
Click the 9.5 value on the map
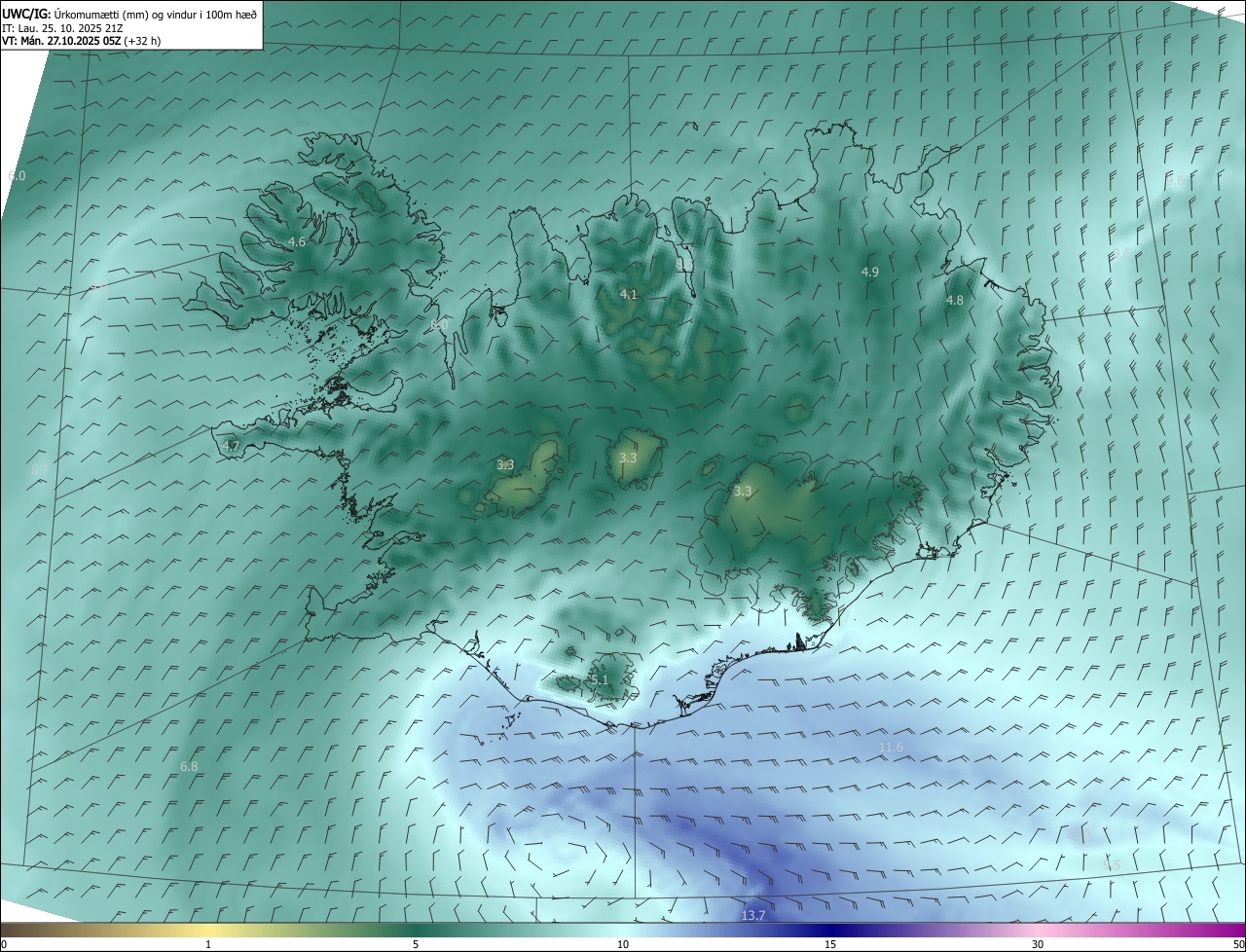pos(1111,864)
